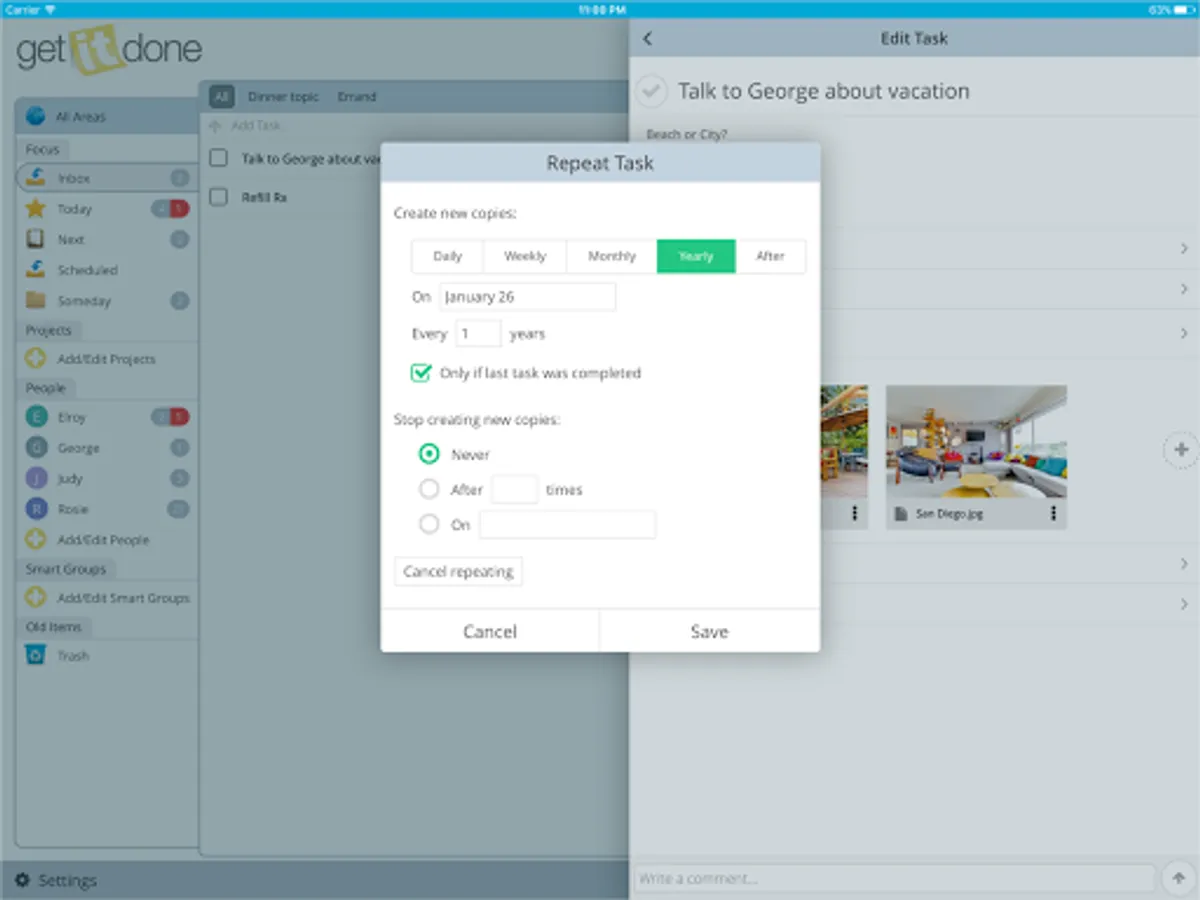Viewport: 1200px width, 900px height.
Task: Click the Cancel repeating button
Action: [459, 572]
